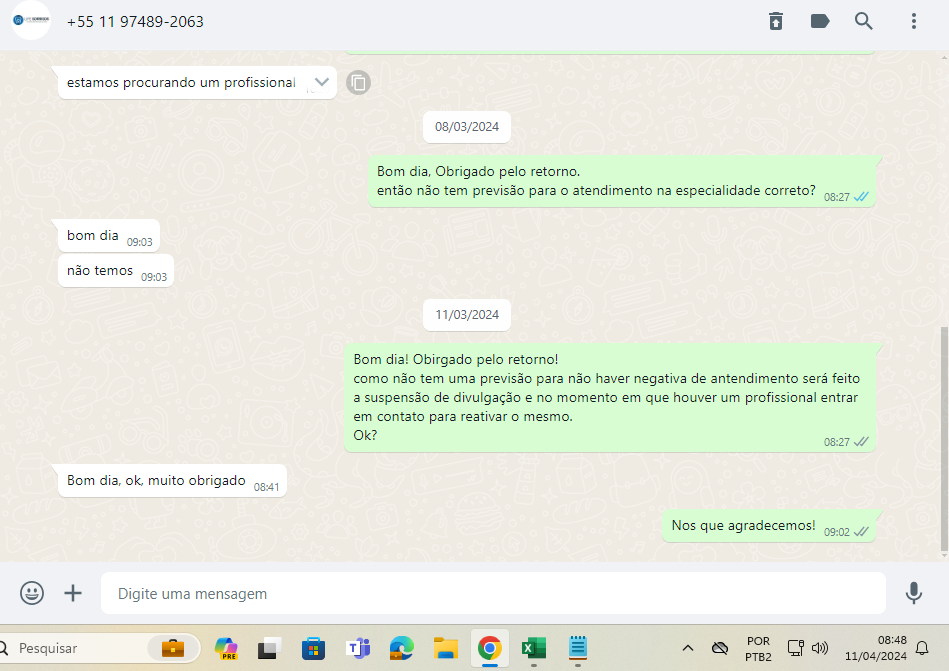This screenshot has height=671, width=949.
Task: Open the notifications bell in taskbar
Action: [922, 648]
